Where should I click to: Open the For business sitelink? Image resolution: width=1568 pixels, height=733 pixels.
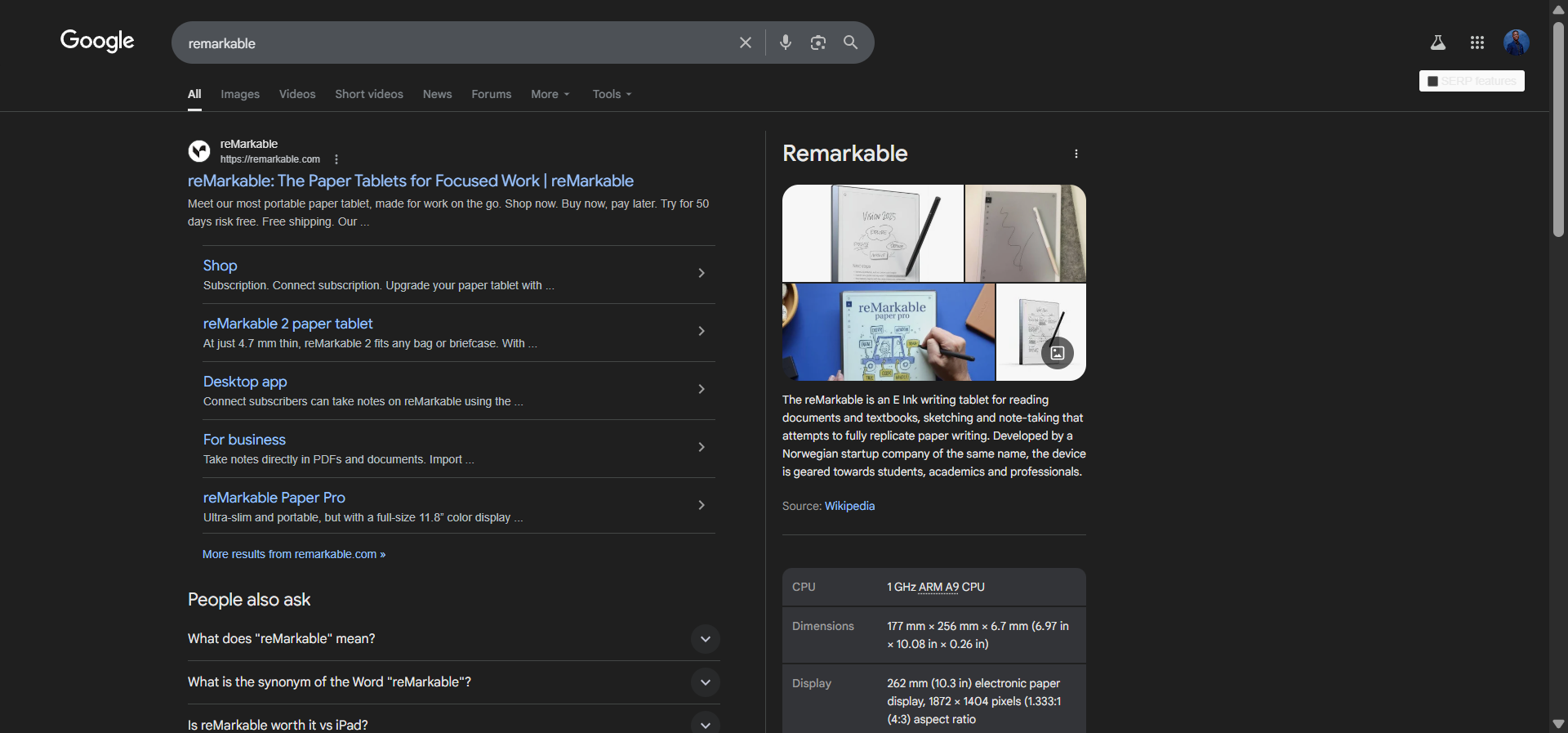click(x=244, y=440)
